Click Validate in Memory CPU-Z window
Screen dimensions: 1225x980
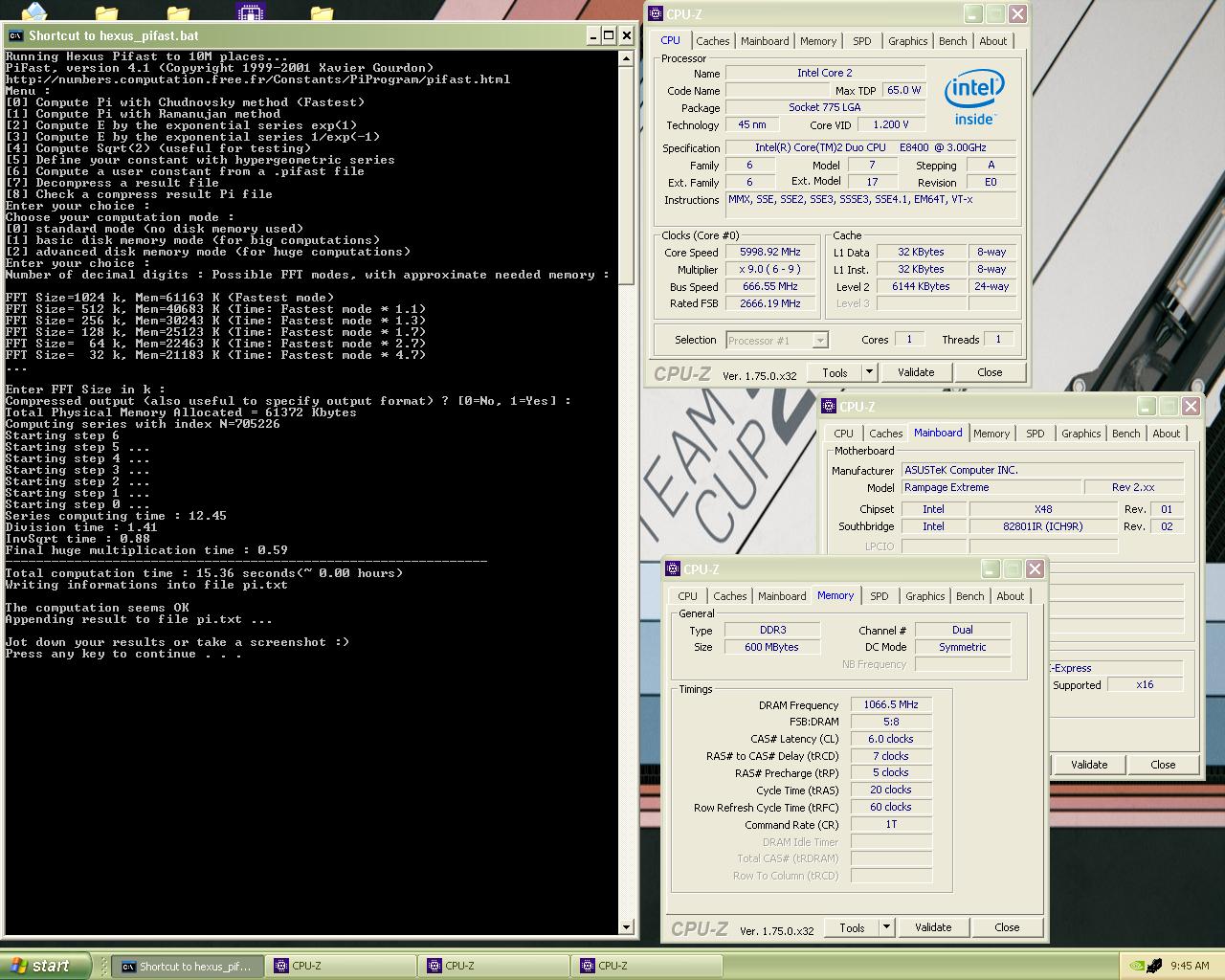(933, 927)
